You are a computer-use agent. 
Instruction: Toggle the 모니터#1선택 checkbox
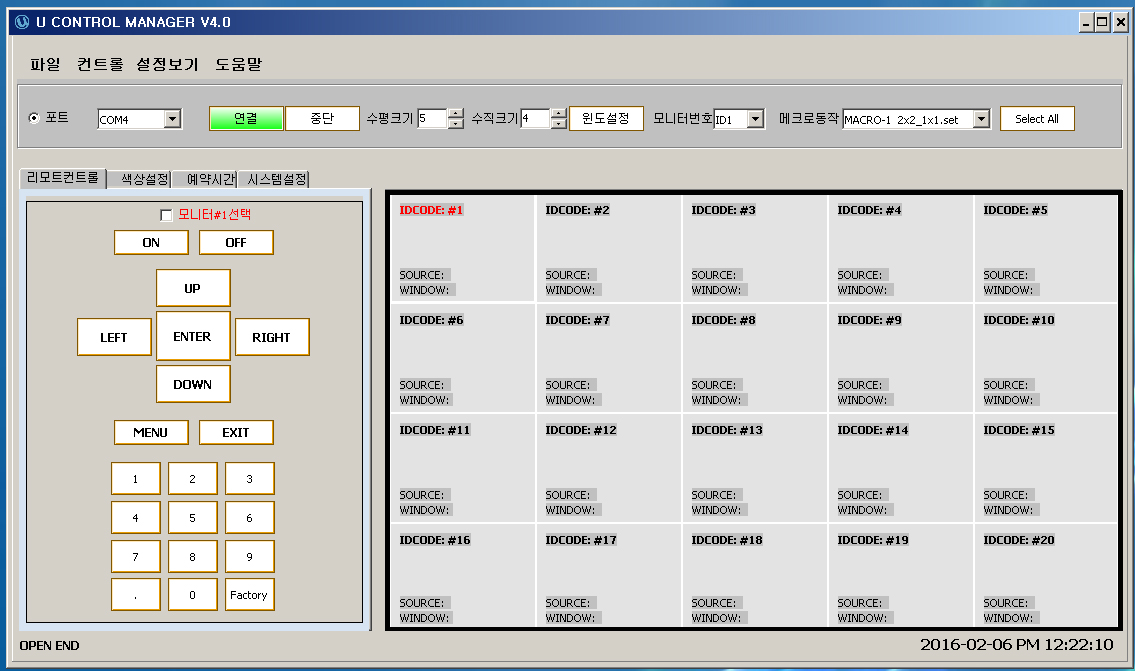166,215
